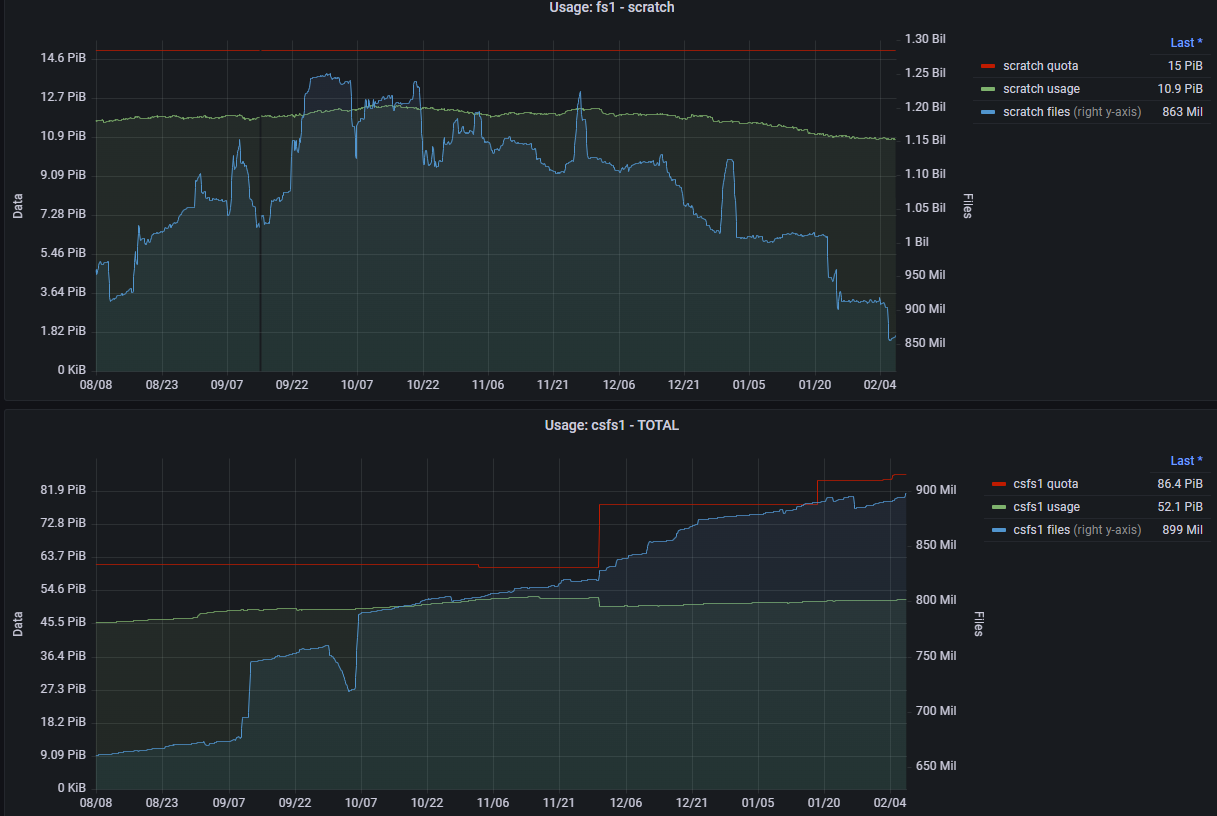Isolate the csfs1 quota series via its label
1217x816 pixels.
(x=1045, y=484)
